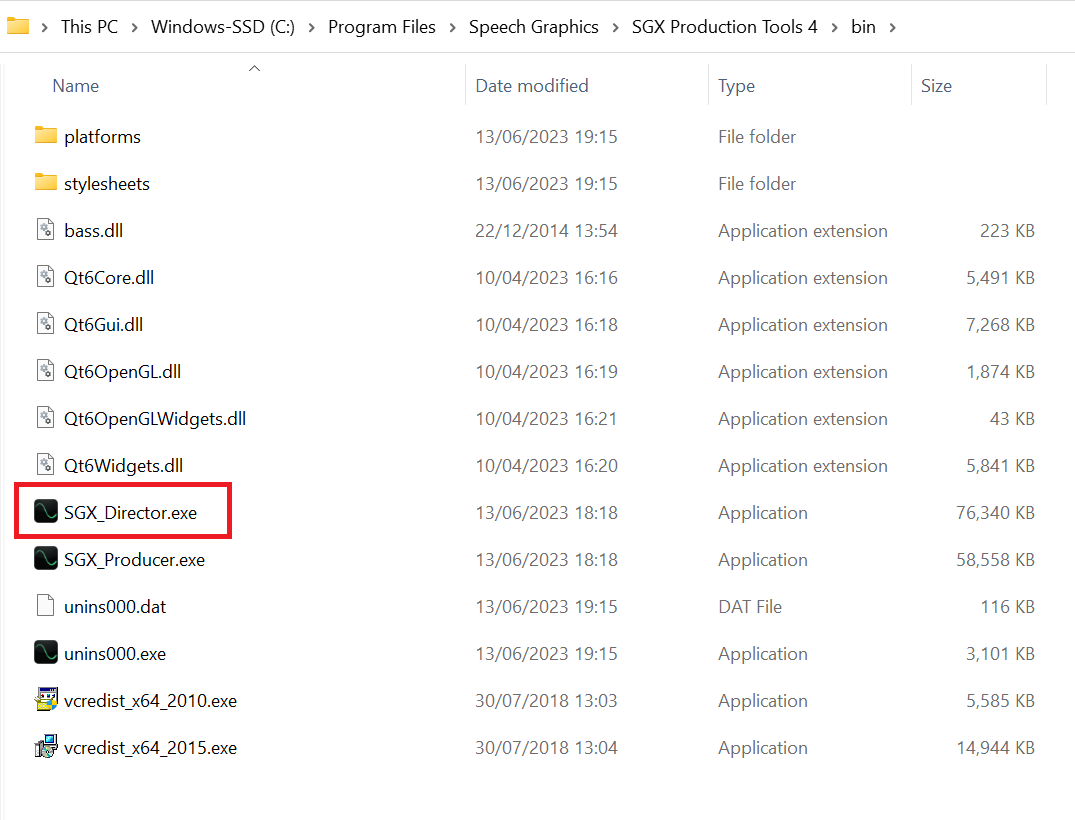Sort files by the Size column header

tap(936, 86)
